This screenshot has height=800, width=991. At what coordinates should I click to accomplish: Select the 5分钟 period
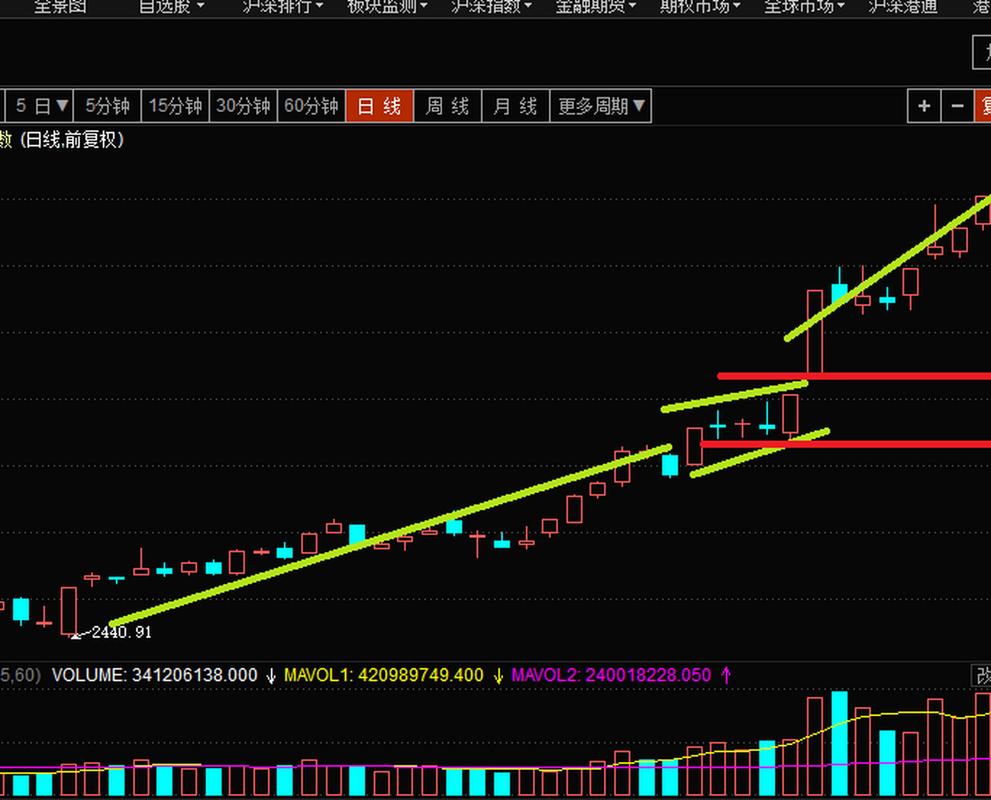107,106
